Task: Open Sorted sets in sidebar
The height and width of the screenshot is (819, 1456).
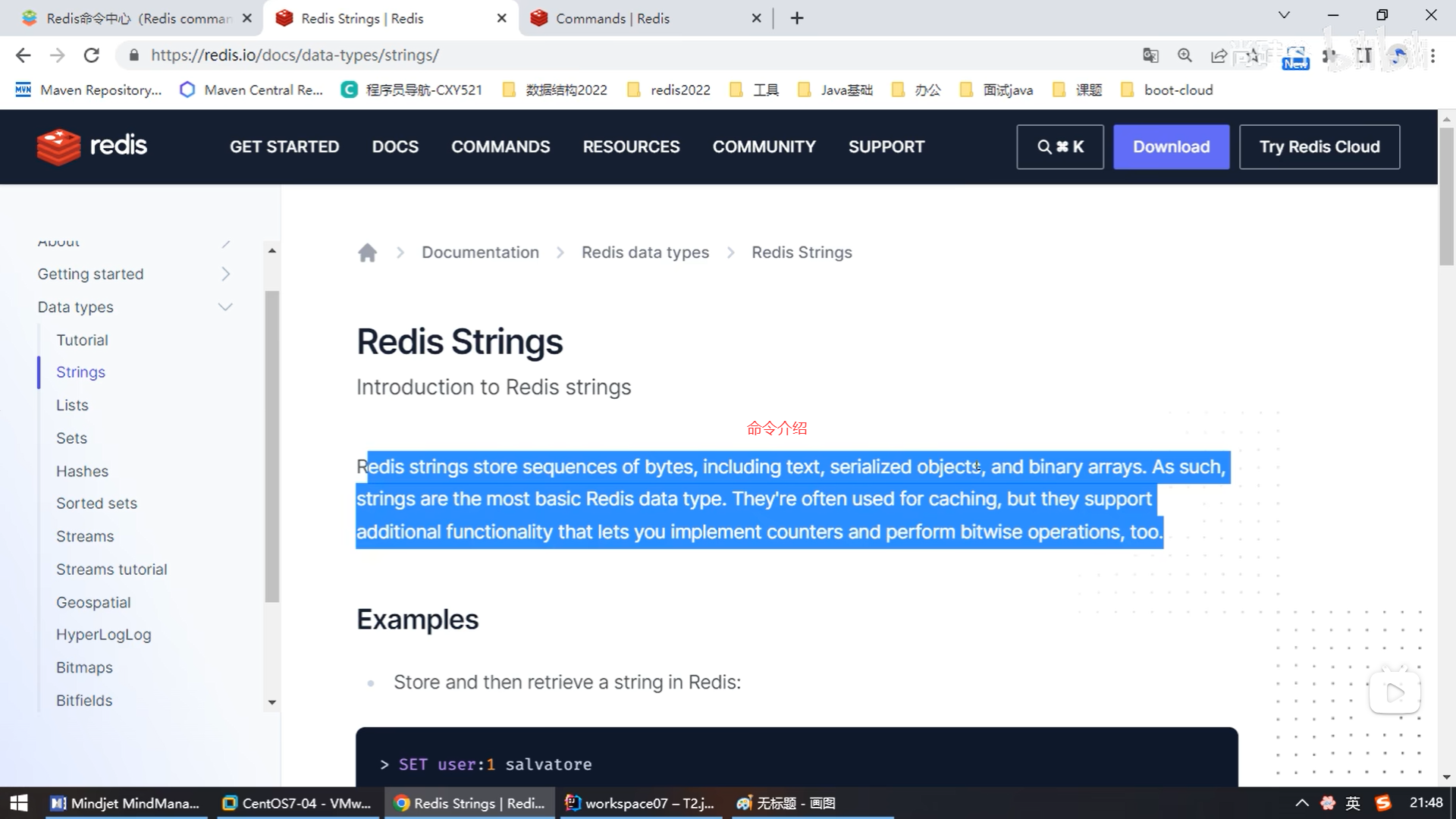Action: (96, 504)
